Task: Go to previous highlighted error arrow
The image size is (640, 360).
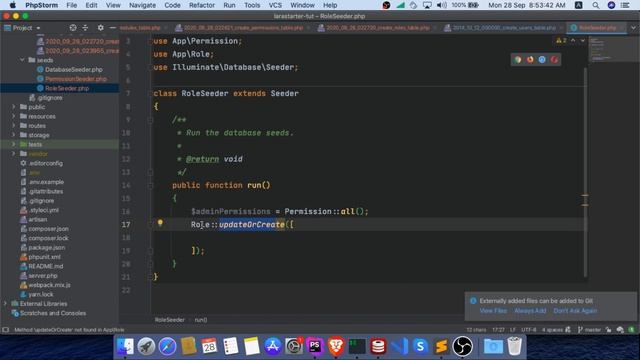Action: [573, 40]
